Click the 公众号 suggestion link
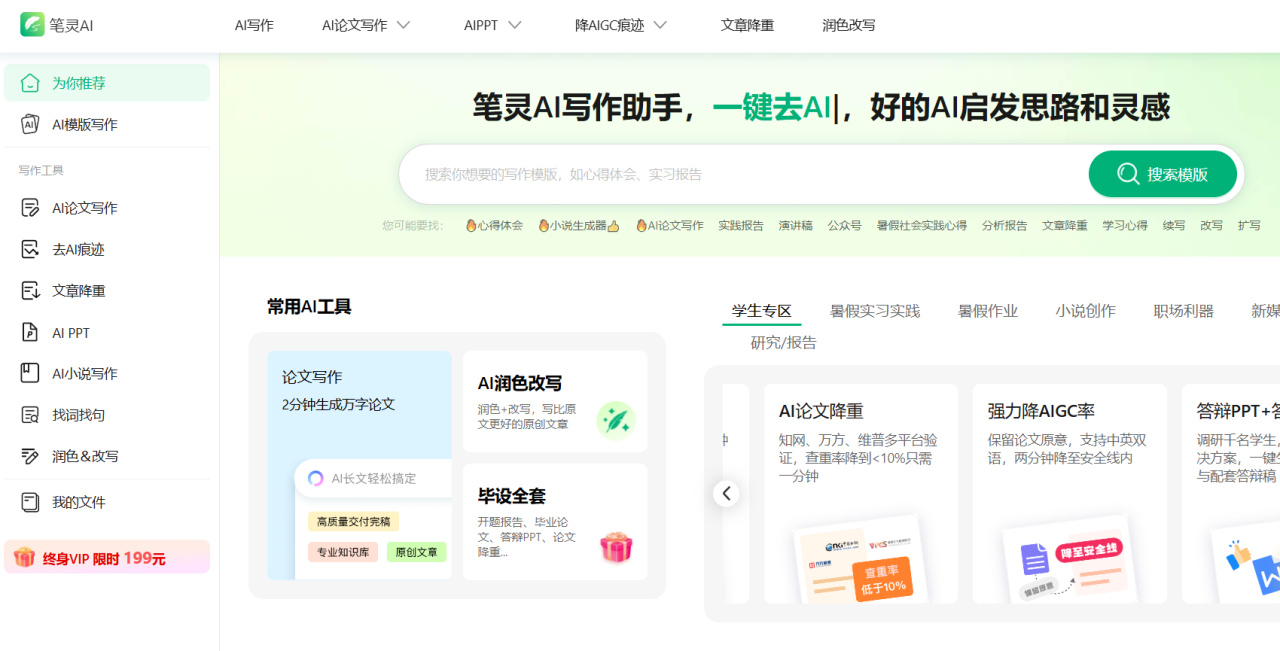1280x651 pixels. point(845,226)
